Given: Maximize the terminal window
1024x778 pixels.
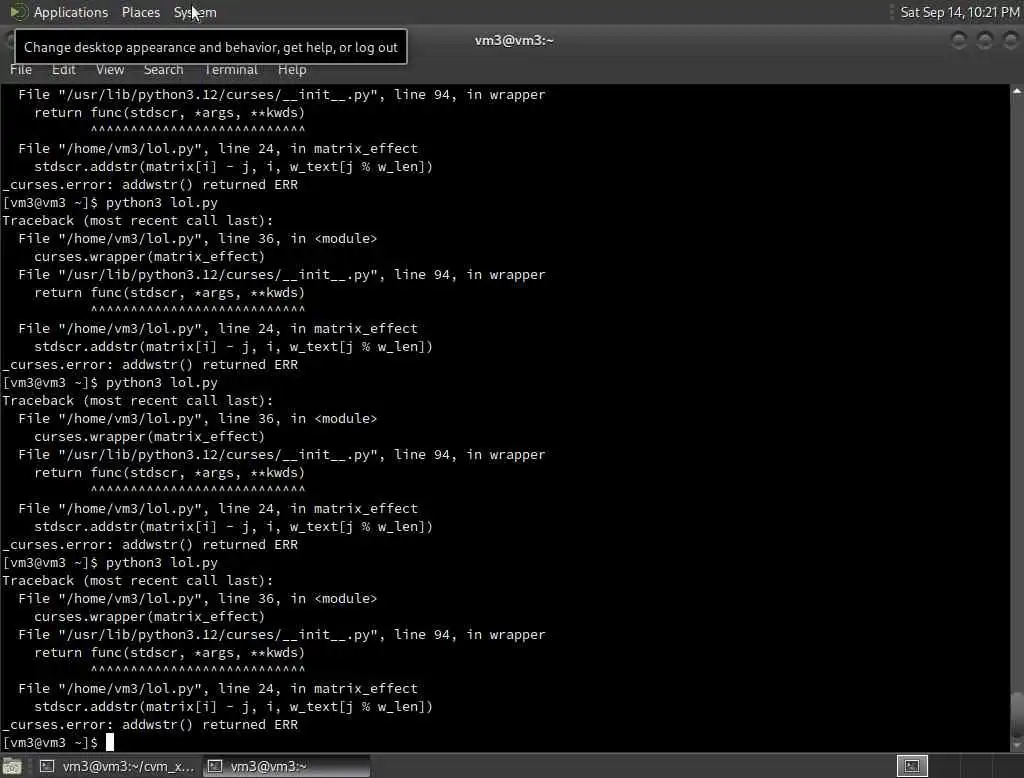Looking at the screenshot, I should coord(985,41).
